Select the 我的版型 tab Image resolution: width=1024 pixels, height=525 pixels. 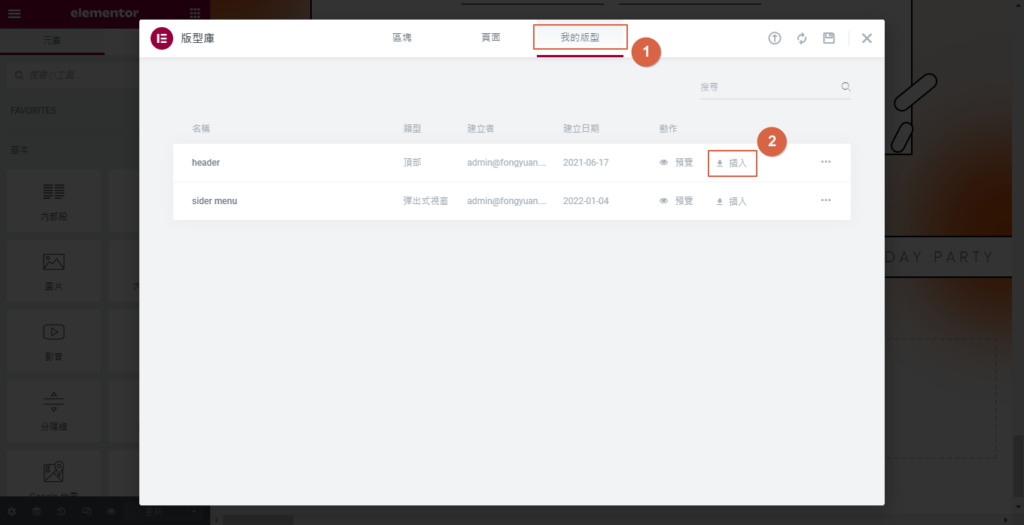580,38
